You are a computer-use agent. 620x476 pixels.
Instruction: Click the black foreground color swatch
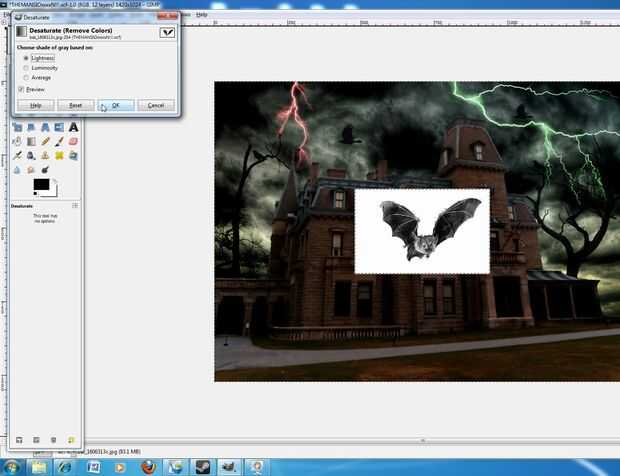tap(41, 184)
